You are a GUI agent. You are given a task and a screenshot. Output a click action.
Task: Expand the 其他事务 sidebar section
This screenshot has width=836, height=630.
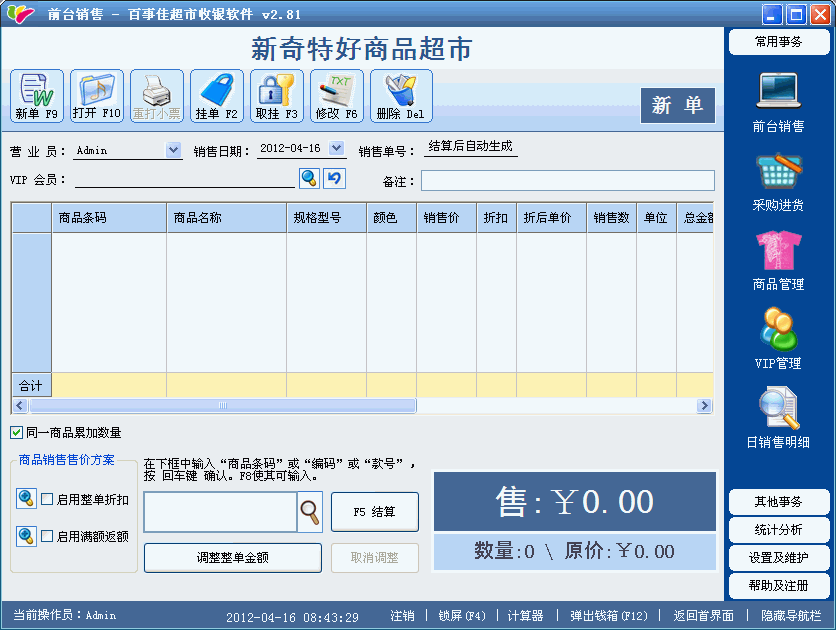pos(779,501)
